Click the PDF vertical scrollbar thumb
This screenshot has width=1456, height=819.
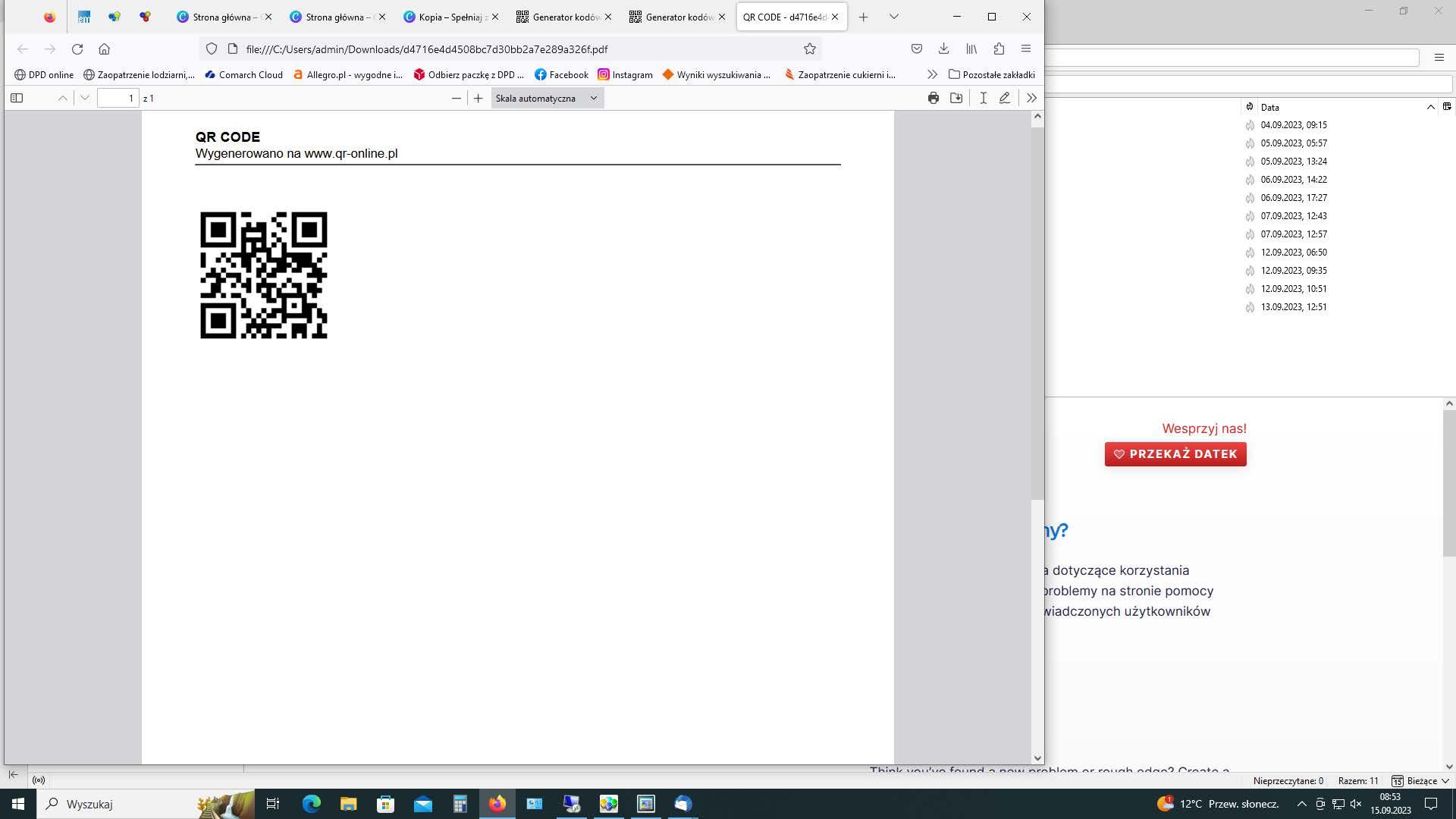click(1037, 311)
